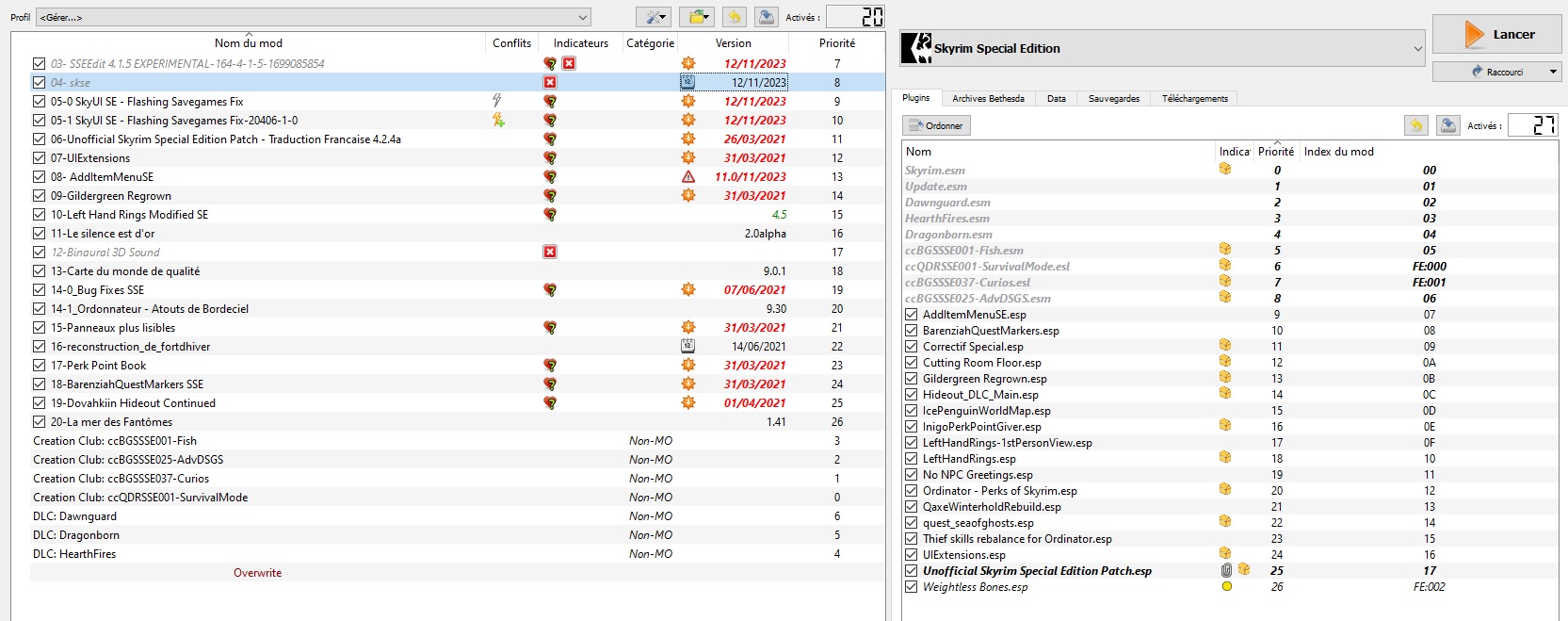
Task: Select the Dragonborn.esm plugin row
Action: coord(1230,235)
